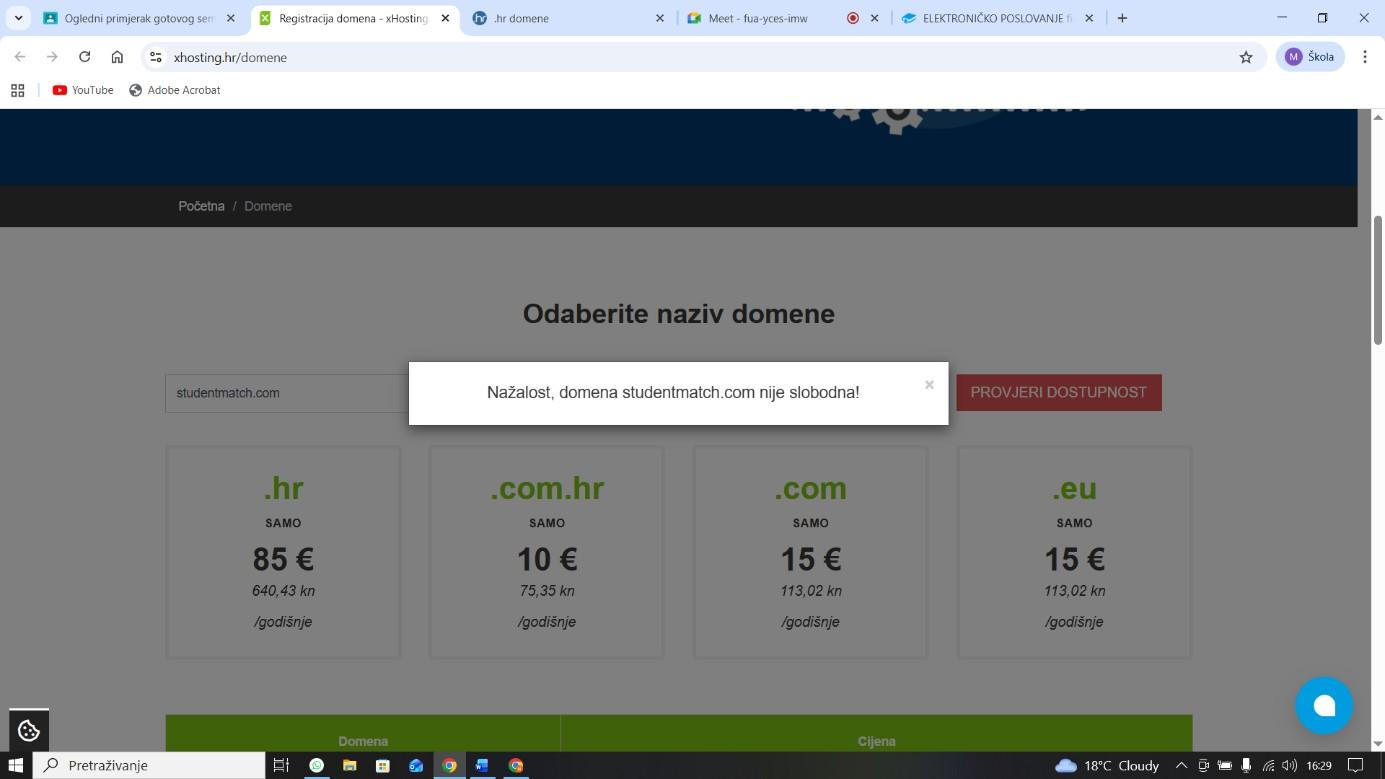Open Outlook from the taskbar
The height and width of the screenshot is (779, 1385).
click(416, 765)
